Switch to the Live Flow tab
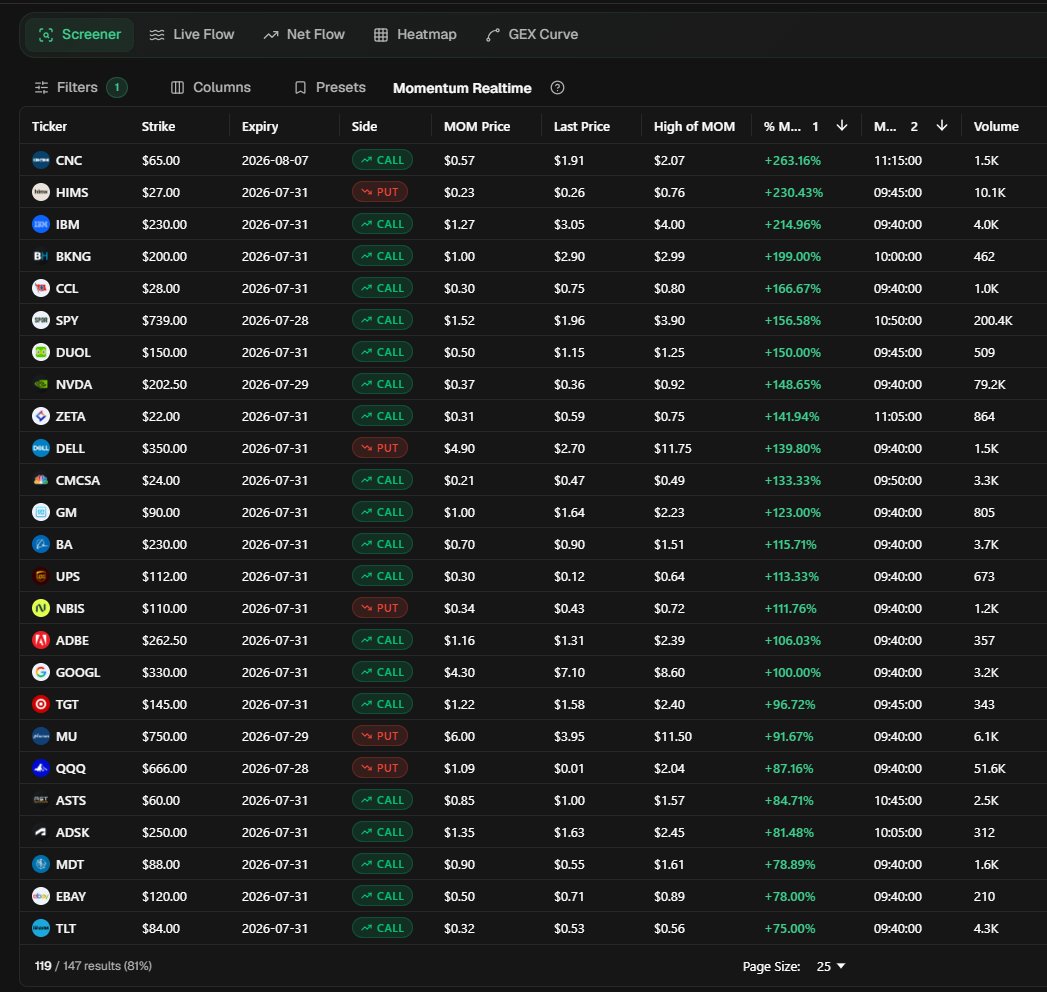1047x992 pixels. tap(192, 35)
